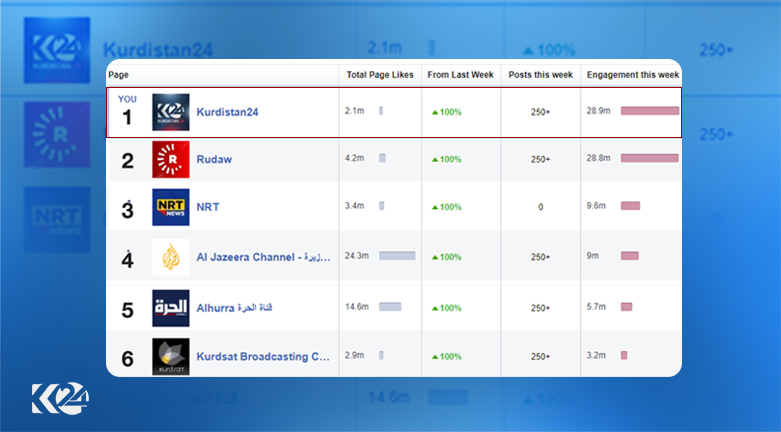
Task: Click the Kurdistan24 page logo thumbnail
Action: click(x=170, y=112)
